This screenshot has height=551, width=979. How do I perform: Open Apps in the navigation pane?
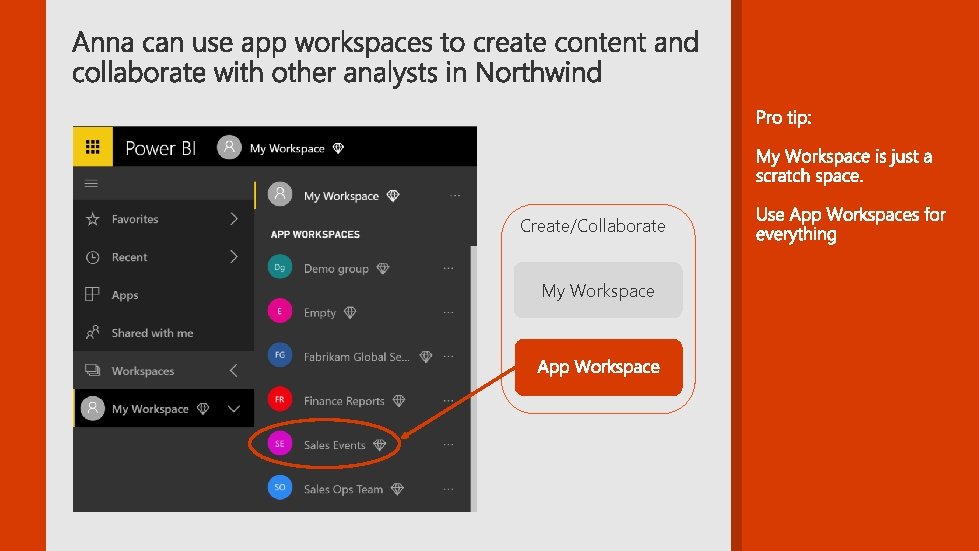tap(164, 295)
